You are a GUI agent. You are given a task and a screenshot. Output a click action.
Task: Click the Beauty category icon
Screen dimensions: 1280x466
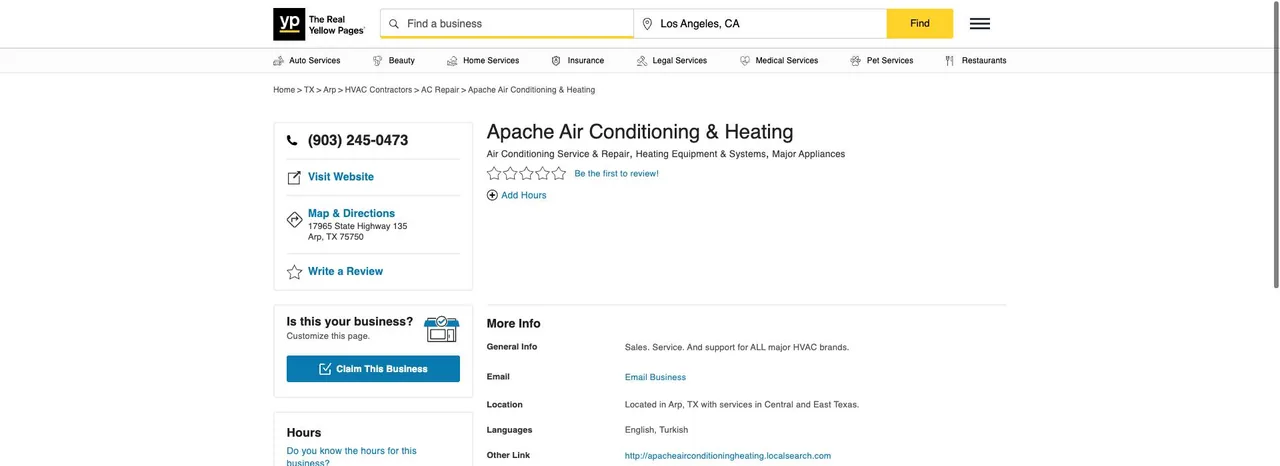pyautogui.click(x=378, y=61)
